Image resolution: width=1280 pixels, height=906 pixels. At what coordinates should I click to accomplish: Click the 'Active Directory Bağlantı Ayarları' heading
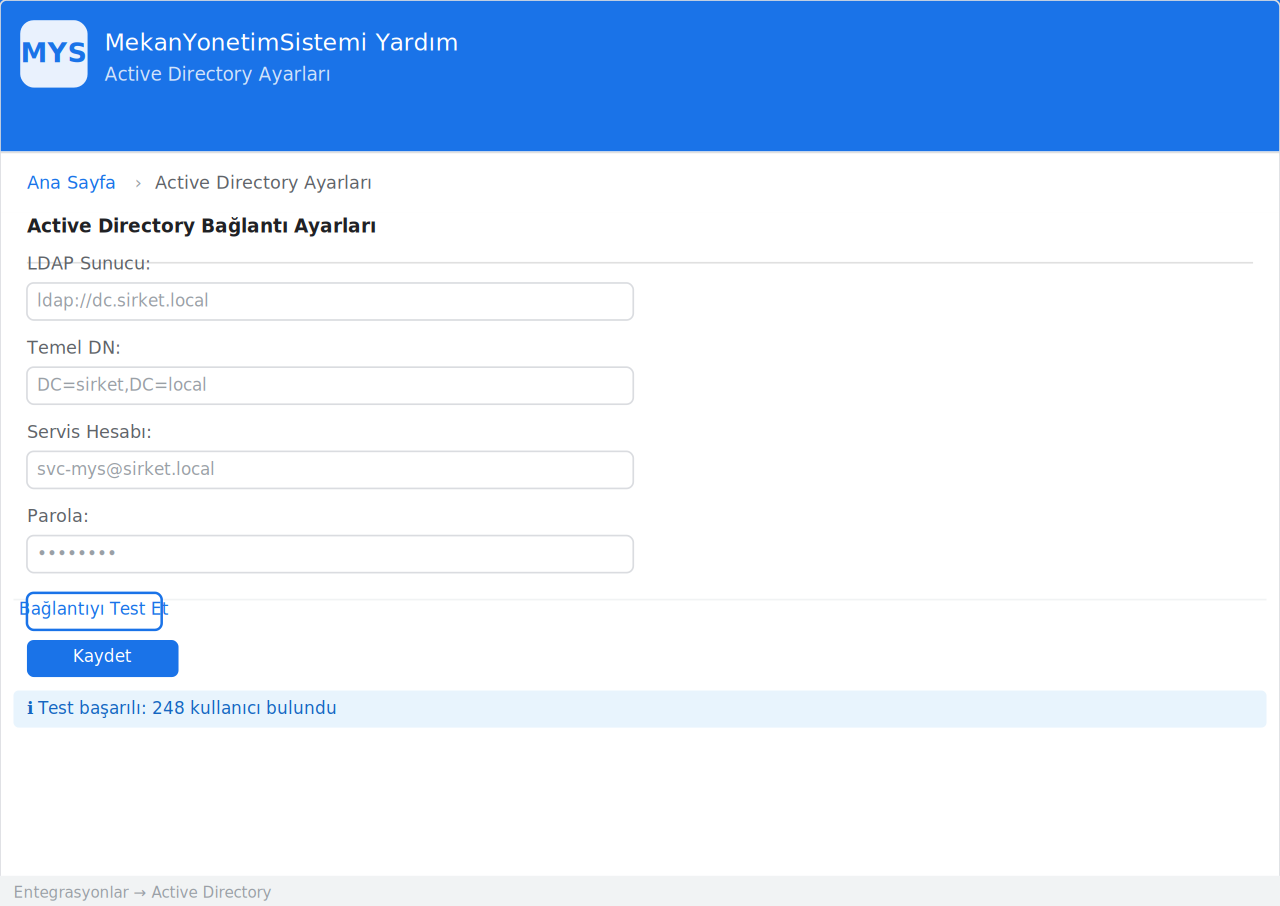point(201,226)
